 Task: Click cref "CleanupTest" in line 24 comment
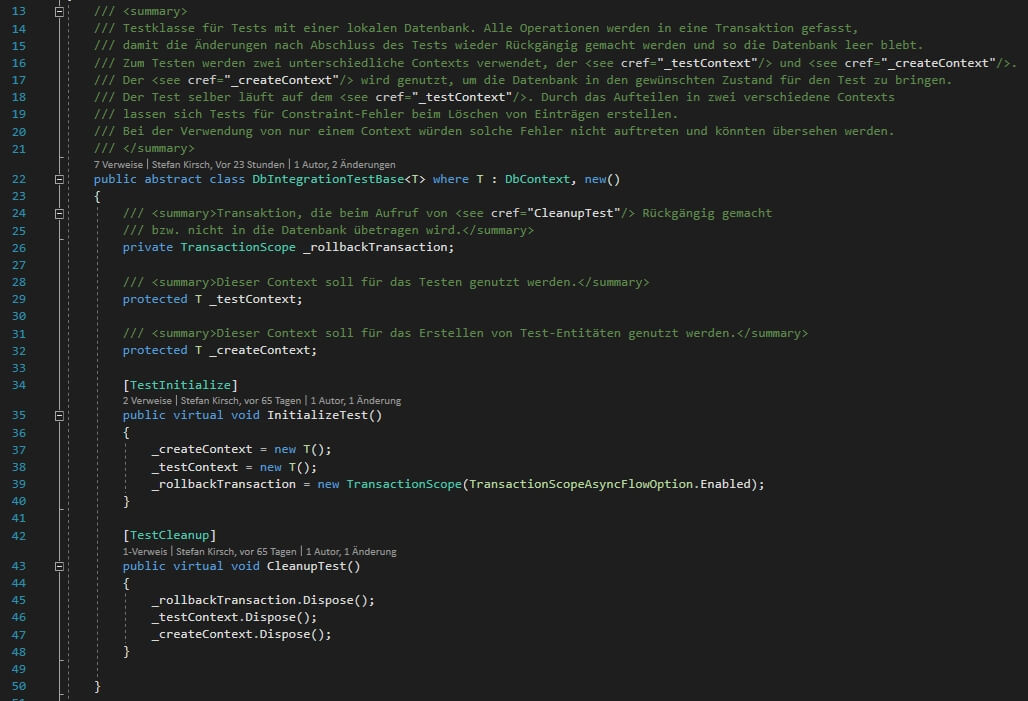(x=574, y=213)
